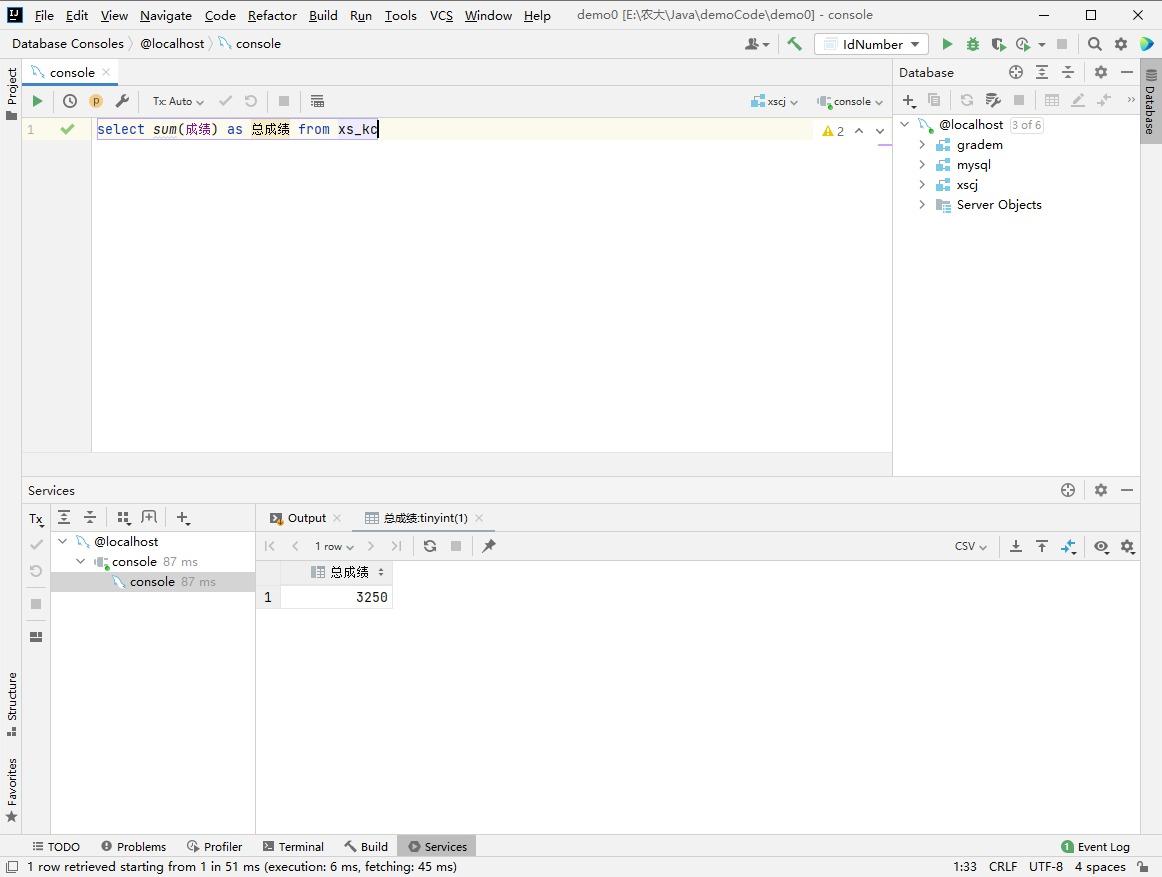Open the Tx: Auto transaction dropdown

pyautogui.click(x=178, y=101)
